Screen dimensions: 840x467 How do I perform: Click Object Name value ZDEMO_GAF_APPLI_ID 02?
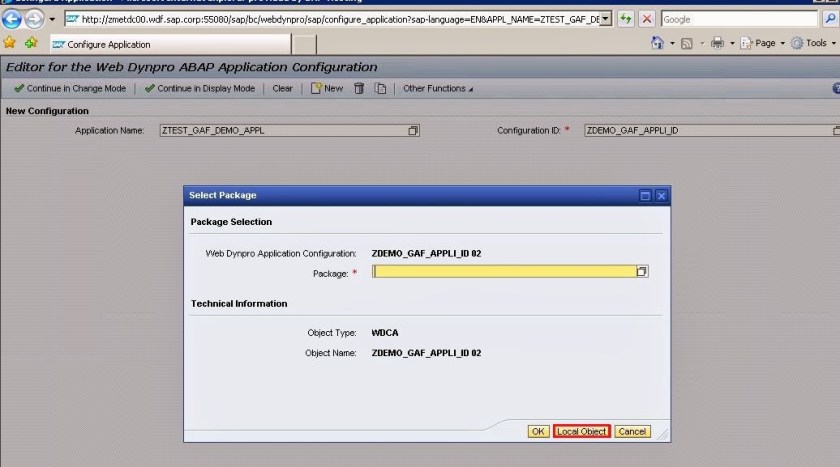pos(426,353)
